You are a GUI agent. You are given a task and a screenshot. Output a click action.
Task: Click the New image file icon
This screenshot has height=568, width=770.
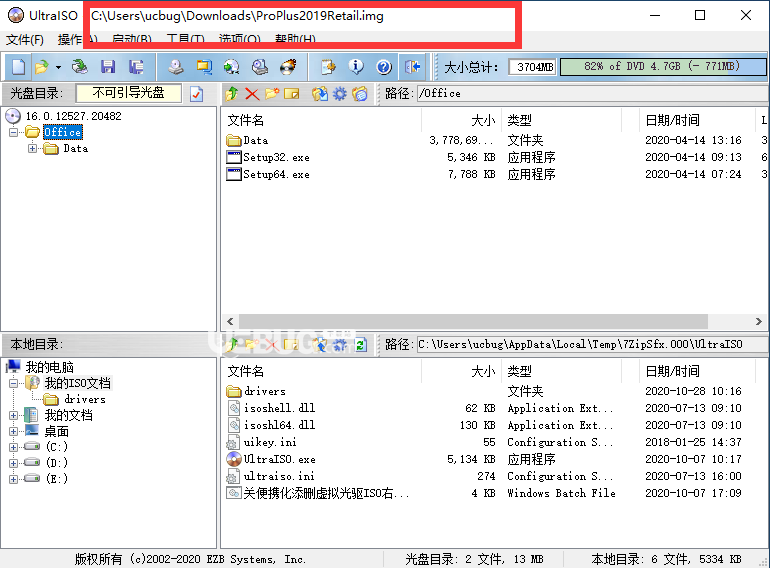coord(19,67)
